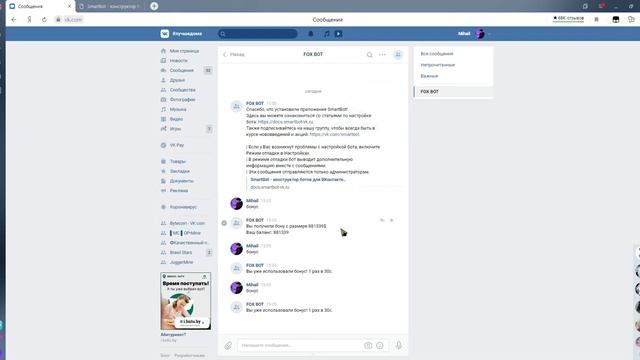Click the microphone voice message icon
Viewport: 640px width, 360px height.
click(x=399, y=345)
